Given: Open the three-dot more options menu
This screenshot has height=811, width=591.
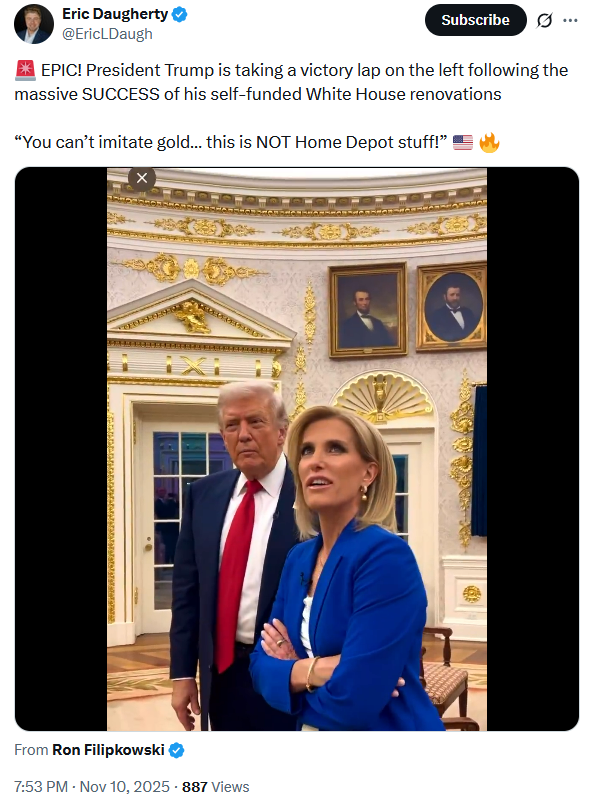Looking at the screenshot, I should pyautogui.click(x=570, y=20).
